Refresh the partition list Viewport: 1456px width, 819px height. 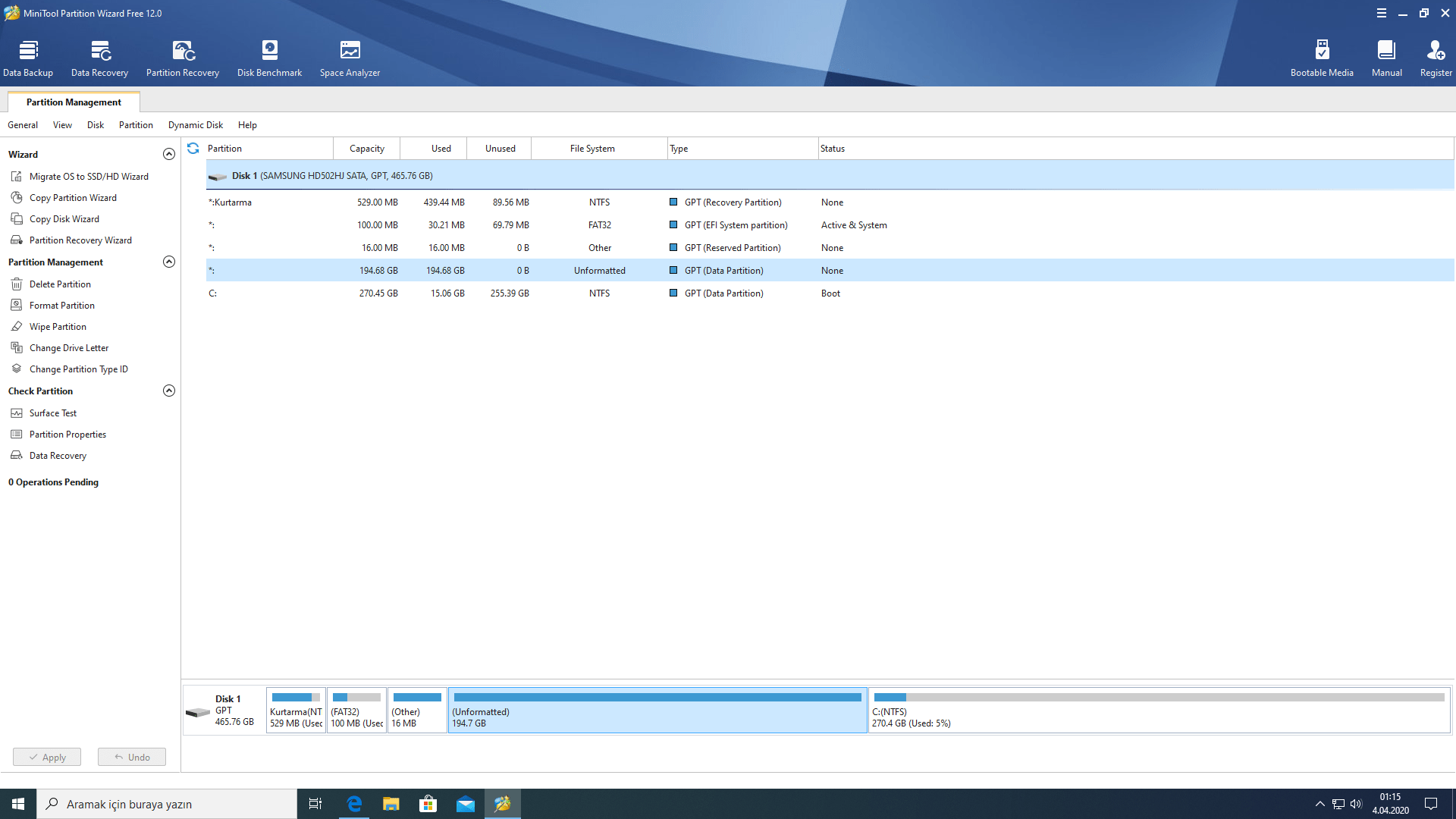193,149
